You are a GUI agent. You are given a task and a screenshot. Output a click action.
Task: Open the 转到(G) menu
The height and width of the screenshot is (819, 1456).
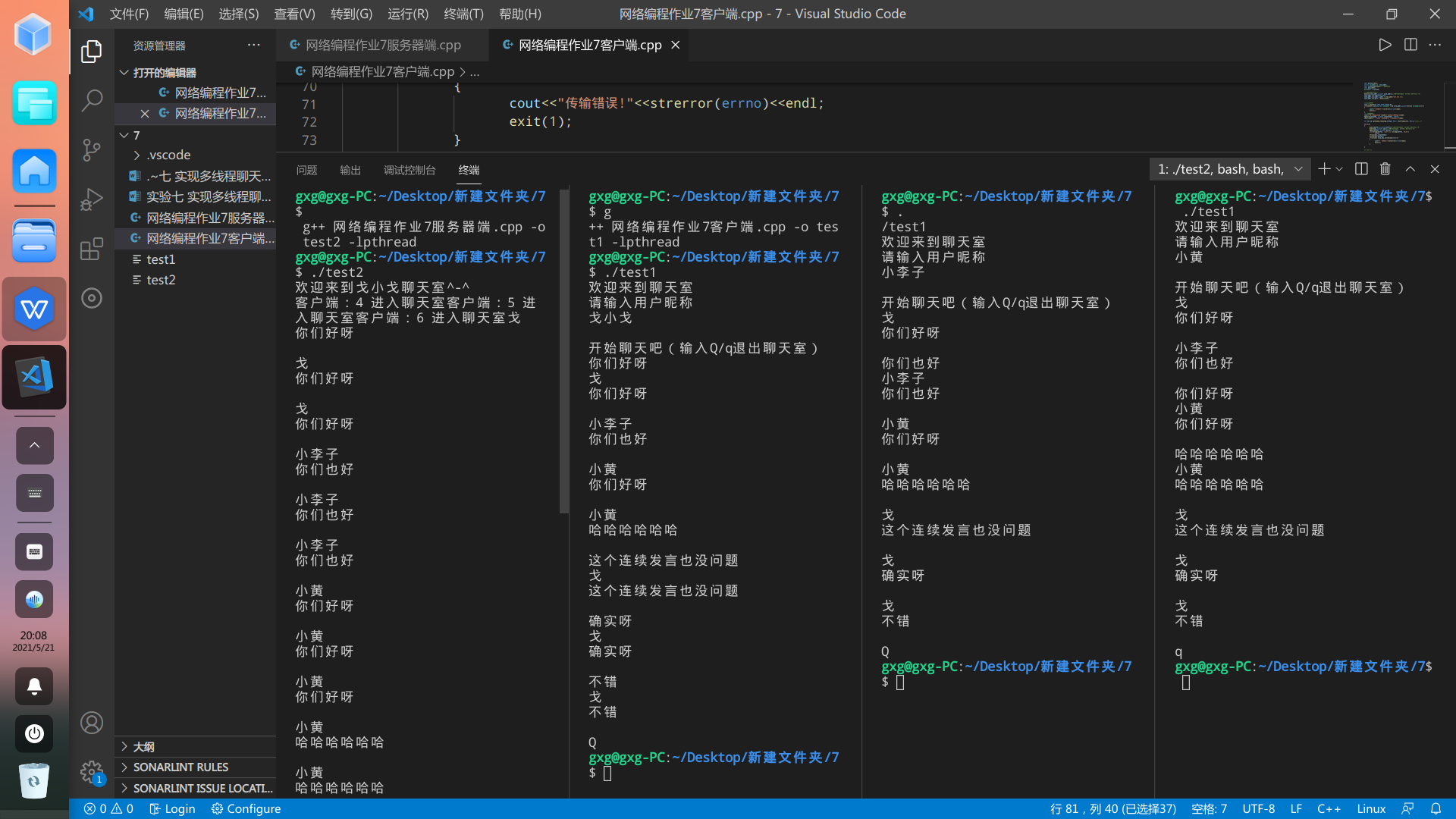click(351, 14)
